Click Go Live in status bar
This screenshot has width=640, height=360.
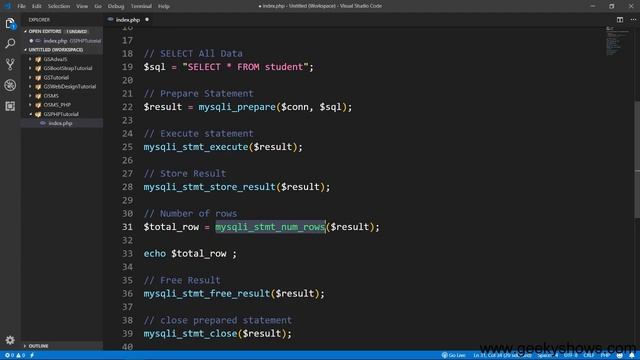click(x=453, y=355)
